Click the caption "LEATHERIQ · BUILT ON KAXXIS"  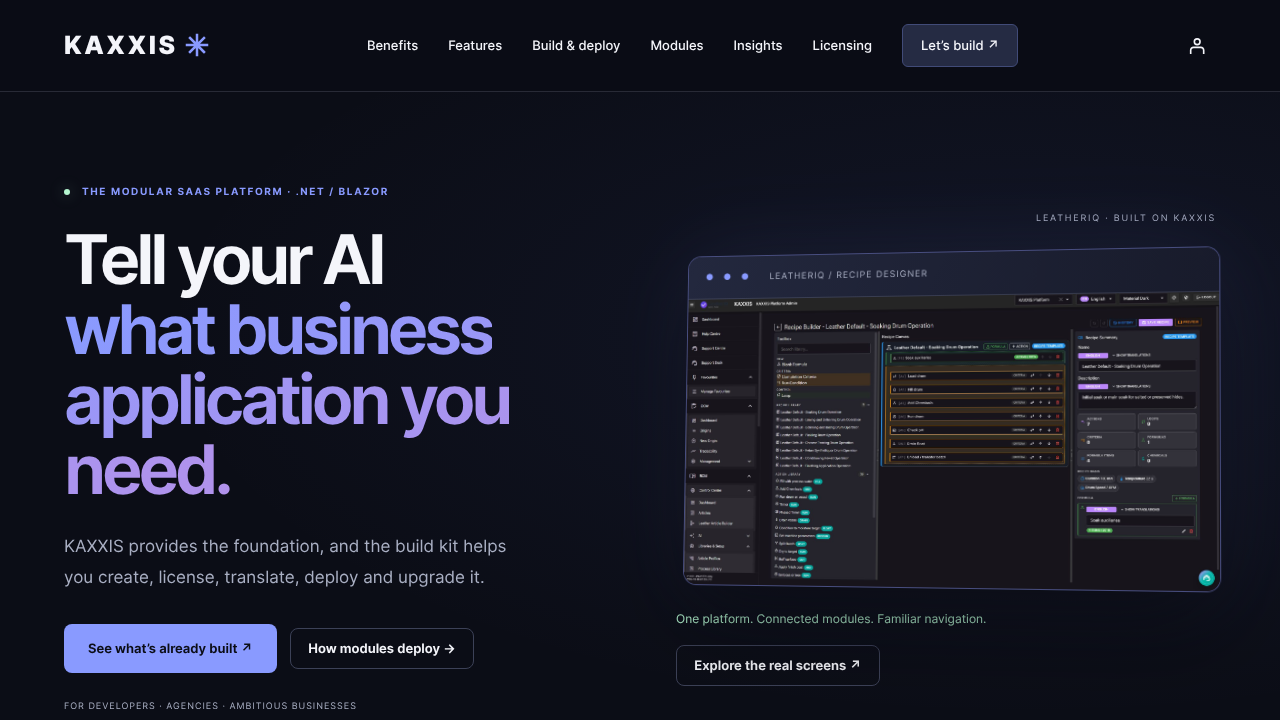click(1126, 218)
